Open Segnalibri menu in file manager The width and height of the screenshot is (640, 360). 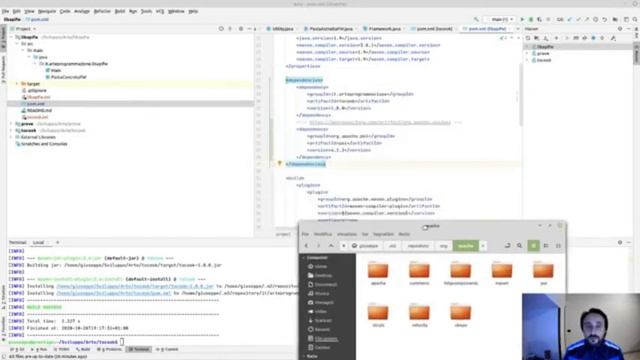coord(383,234)
